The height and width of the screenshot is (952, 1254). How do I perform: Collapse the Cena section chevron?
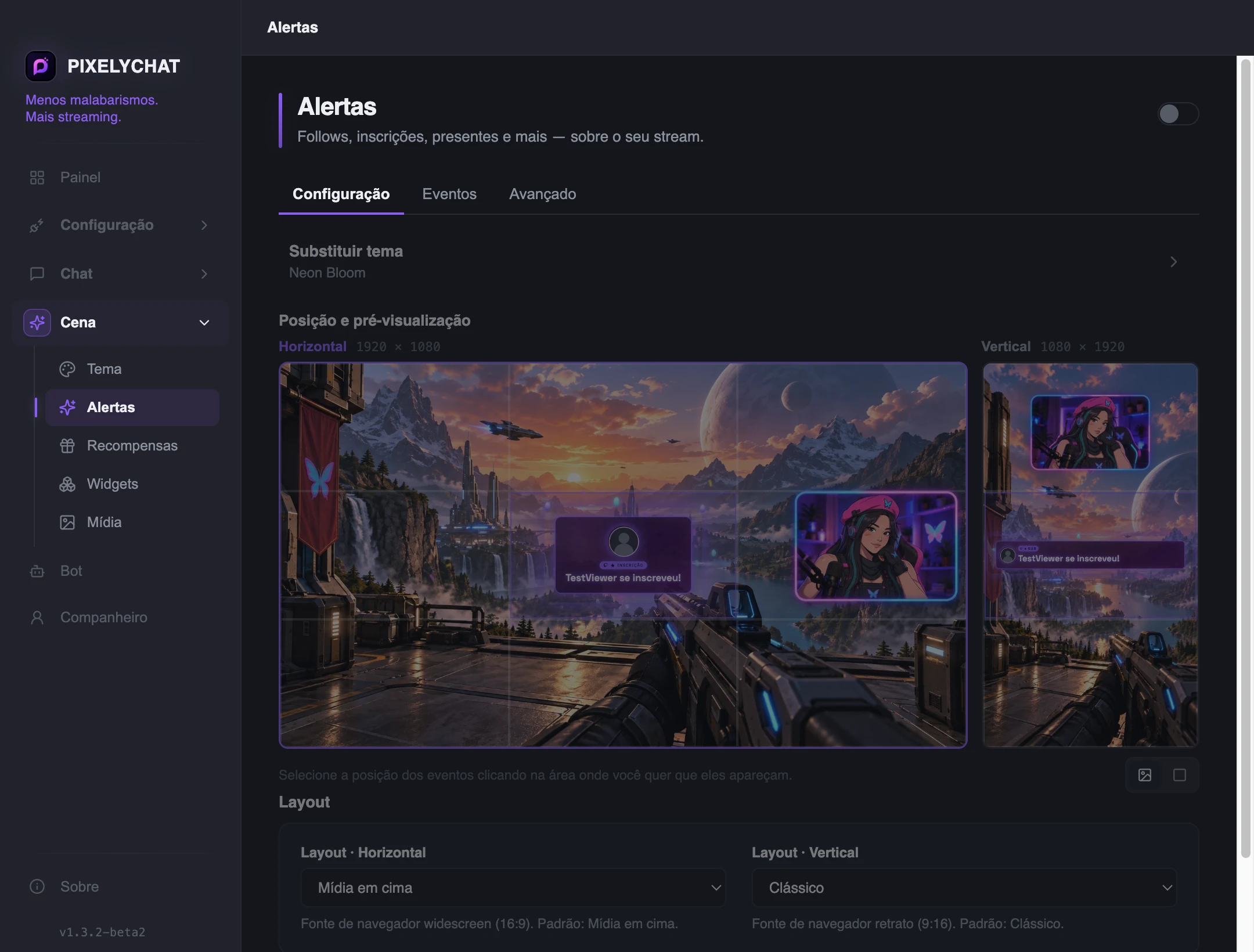[204, 323]
